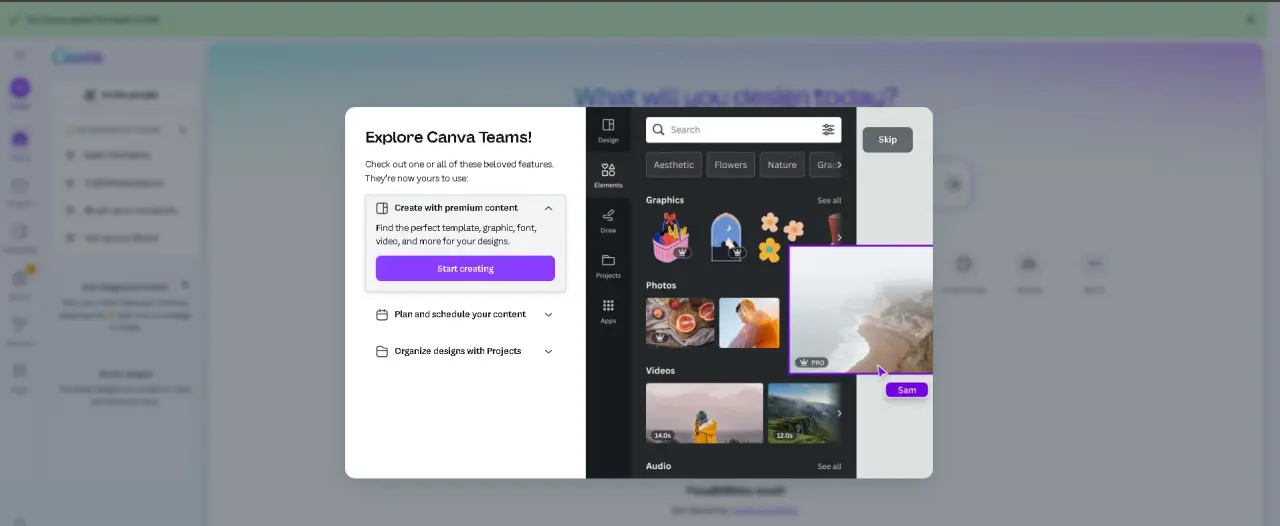
Task: Click the arrow at the end of Graphics row
Action: coord(838,237)
